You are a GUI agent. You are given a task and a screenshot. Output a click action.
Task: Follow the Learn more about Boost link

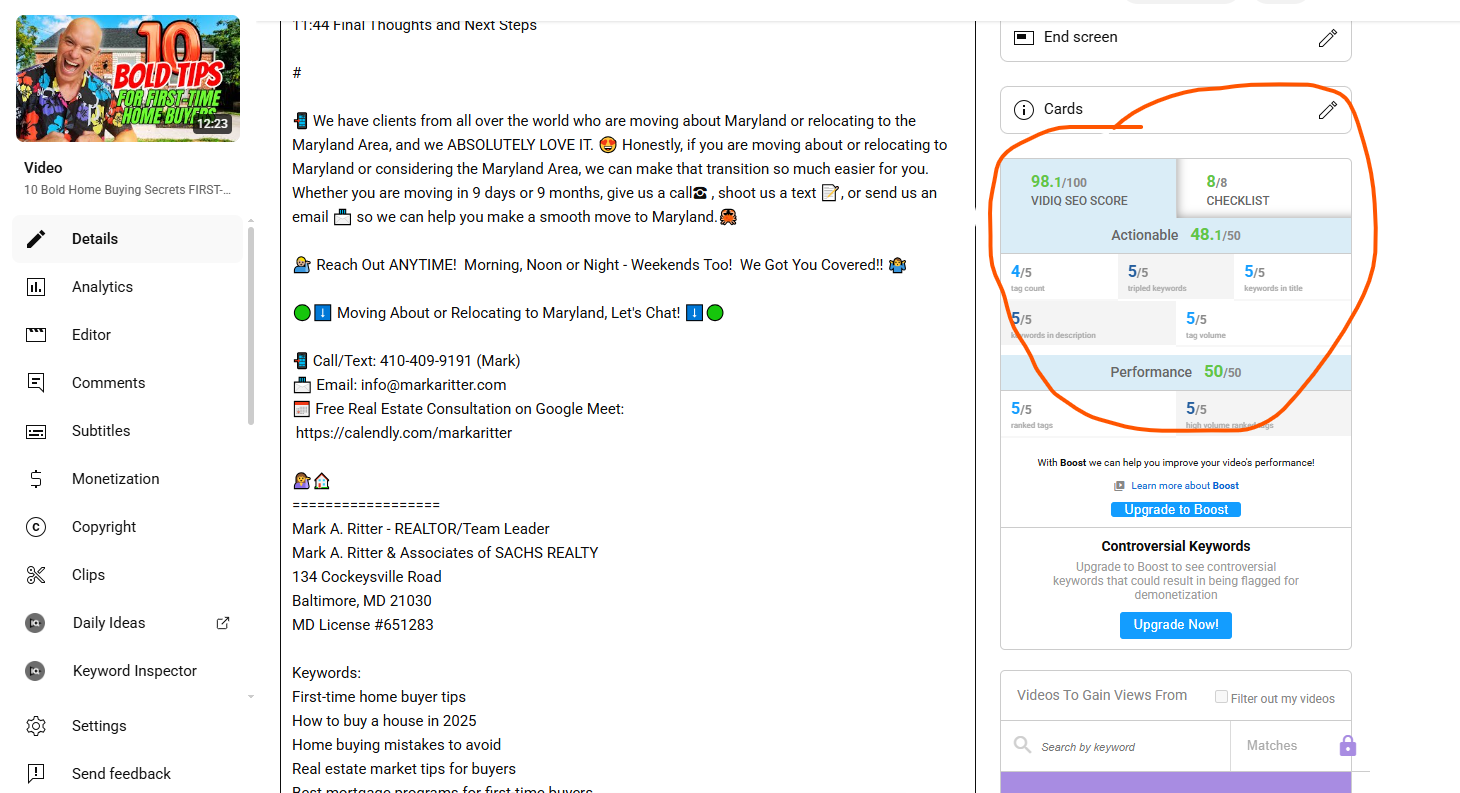coord(1184,486)
